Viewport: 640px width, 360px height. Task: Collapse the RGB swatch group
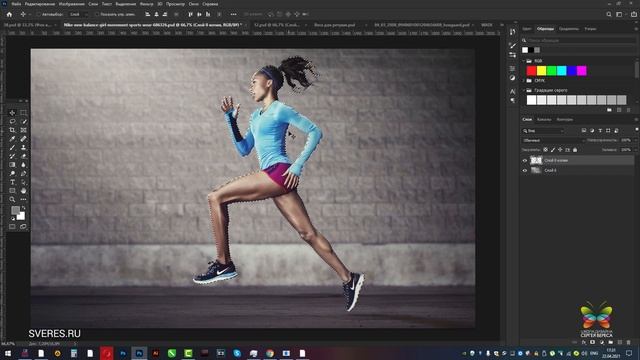524,61
